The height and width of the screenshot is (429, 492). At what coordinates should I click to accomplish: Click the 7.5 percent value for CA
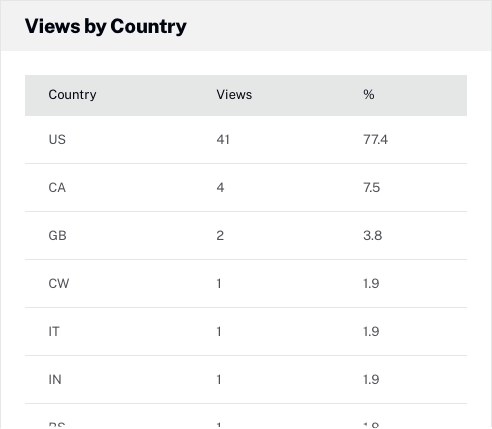(x=372, y=188)
